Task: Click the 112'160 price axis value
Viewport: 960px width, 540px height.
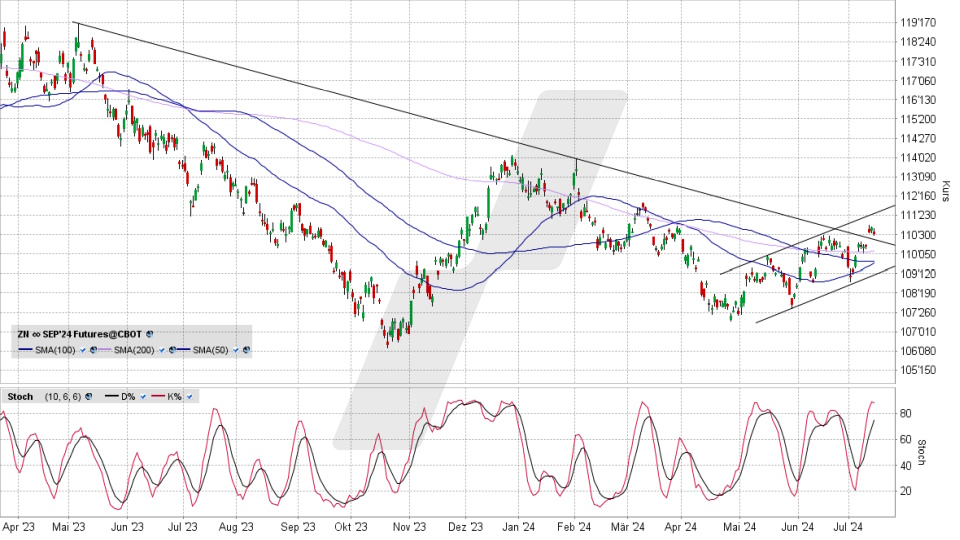Action: tap(918, 197)
